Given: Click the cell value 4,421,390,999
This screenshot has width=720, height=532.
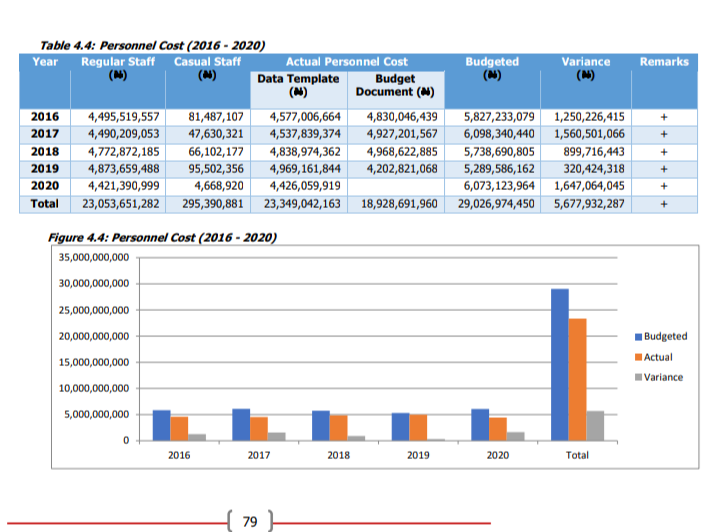Looking at the screenshot, I should (124, 185).
